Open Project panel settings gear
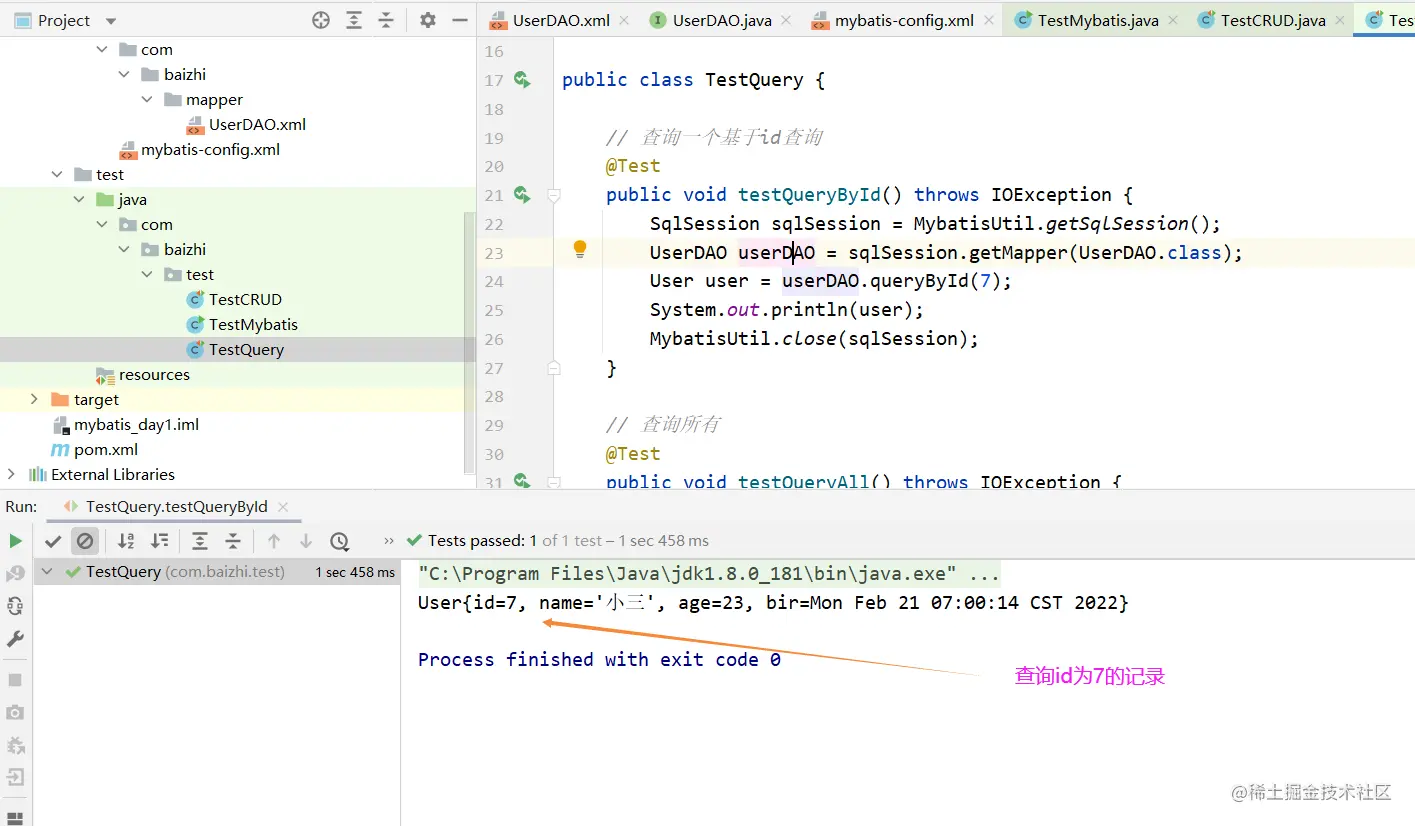Screen dimensions: 1415x826 point(428,20)
